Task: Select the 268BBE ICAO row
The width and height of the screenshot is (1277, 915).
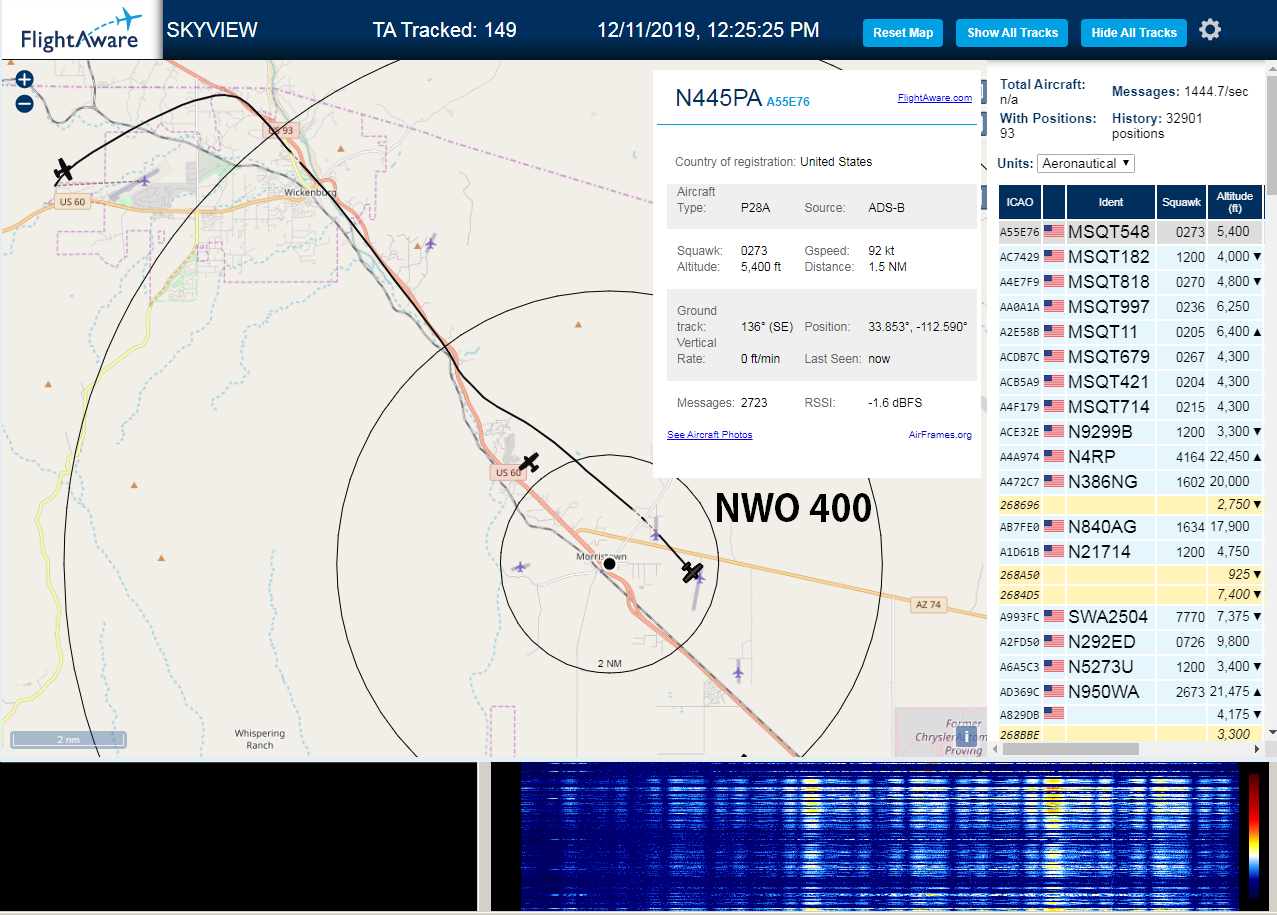Action: (1131, 734)
